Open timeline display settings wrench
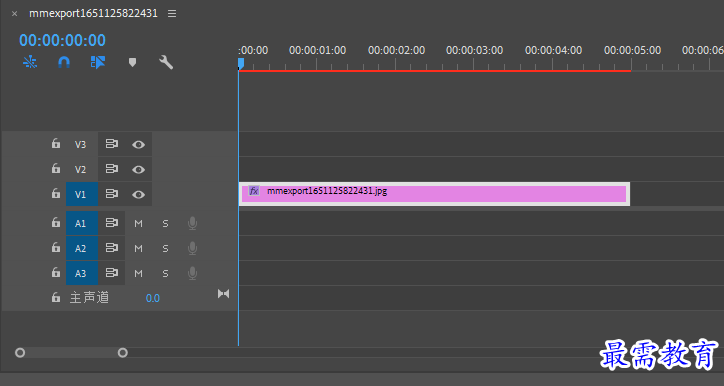Screen dimensions: 724x386 click(166, 62)
